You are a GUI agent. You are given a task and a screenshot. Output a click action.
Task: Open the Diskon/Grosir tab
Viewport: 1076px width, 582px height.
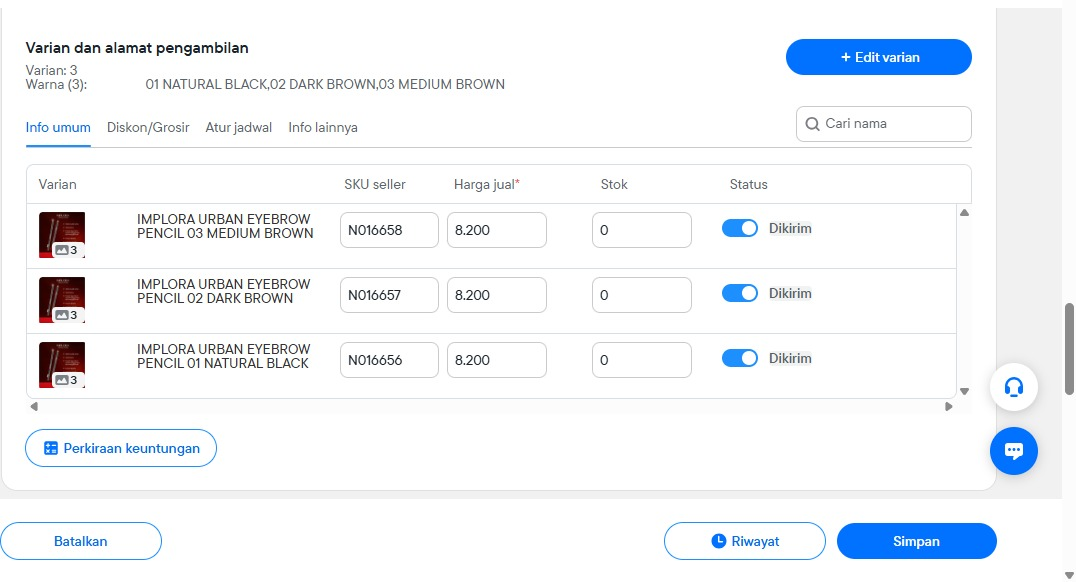tap(148, 128)
